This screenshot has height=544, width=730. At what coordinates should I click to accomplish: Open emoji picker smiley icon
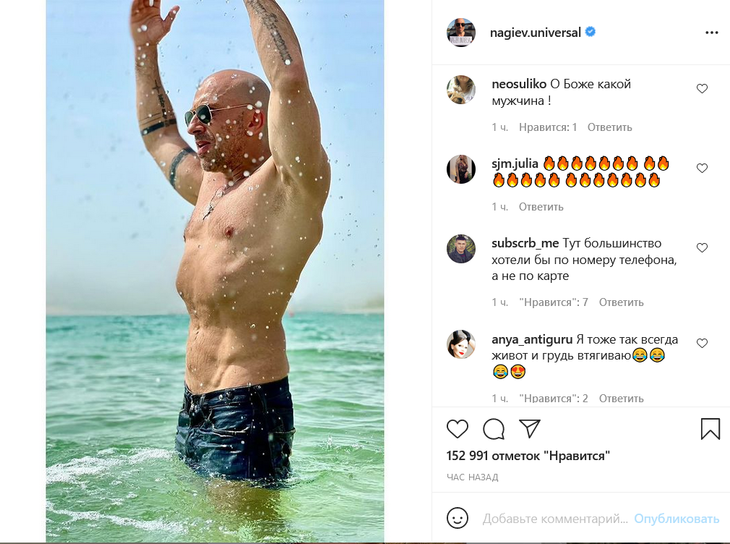457,518
